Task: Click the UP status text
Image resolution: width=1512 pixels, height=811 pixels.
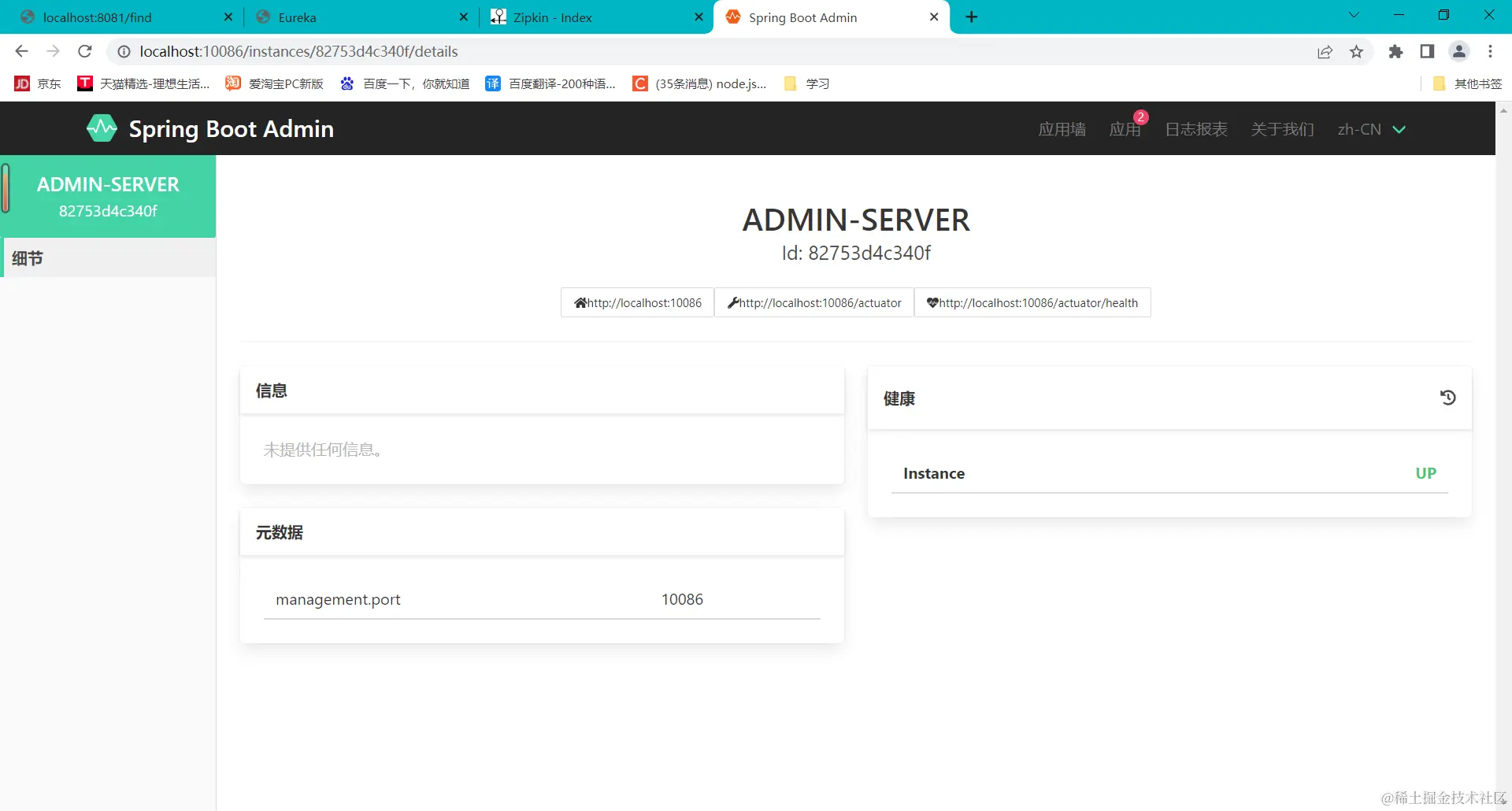Action: point(1425,473)
